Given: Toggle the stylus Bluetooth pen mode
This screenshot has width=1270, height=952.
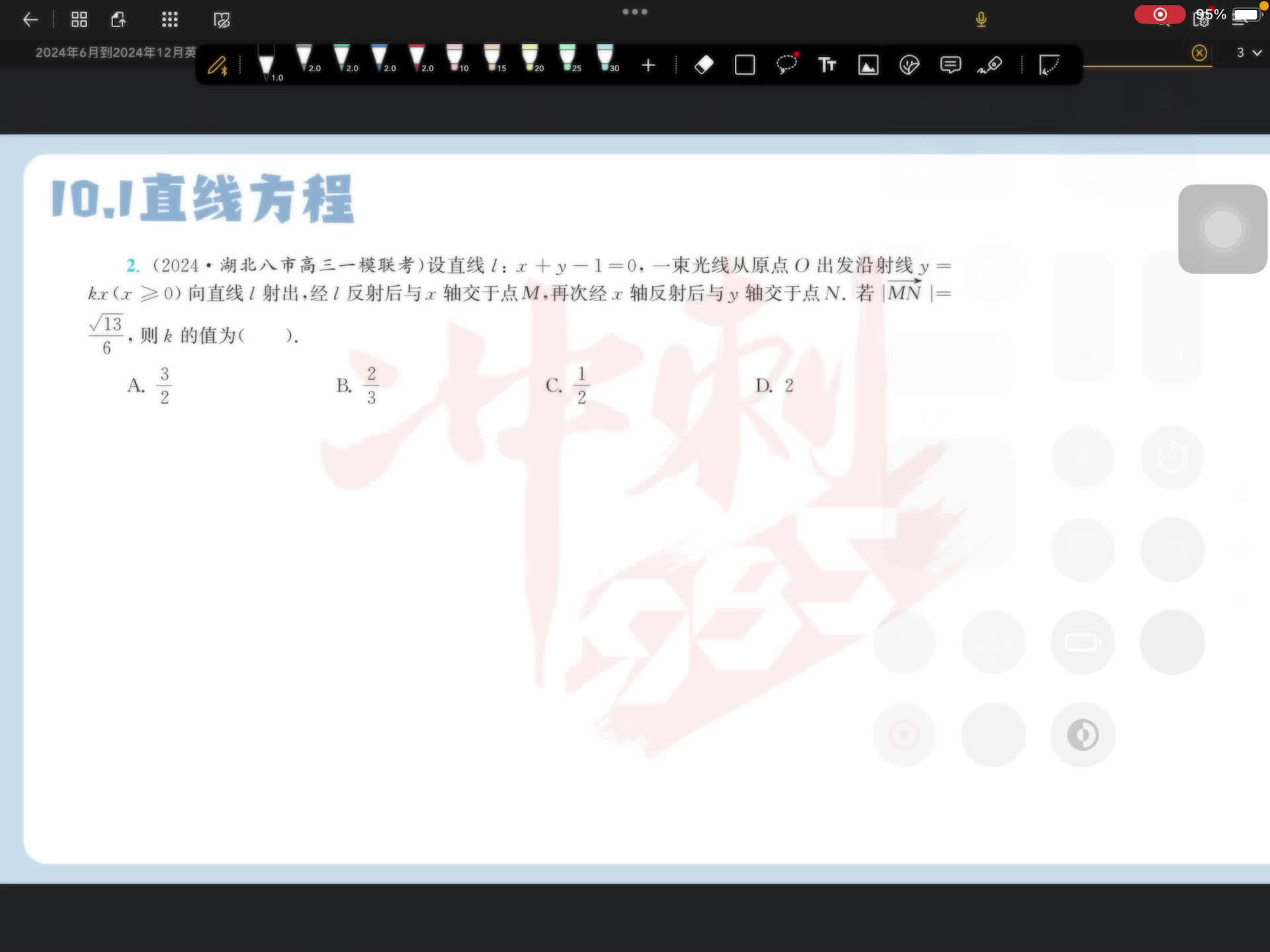Looking at the screenshot, I should click(217, 65).
